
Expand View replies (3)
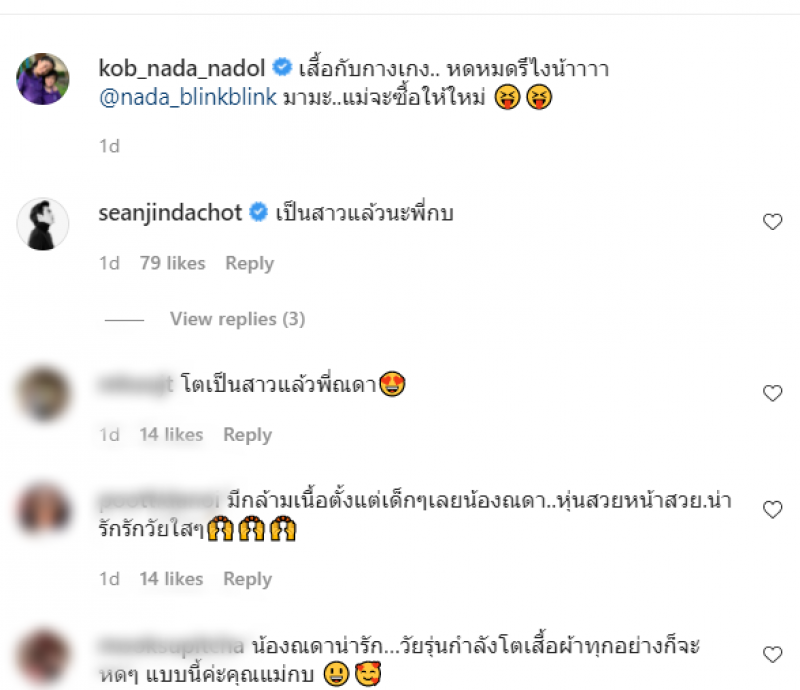point(237,319)
